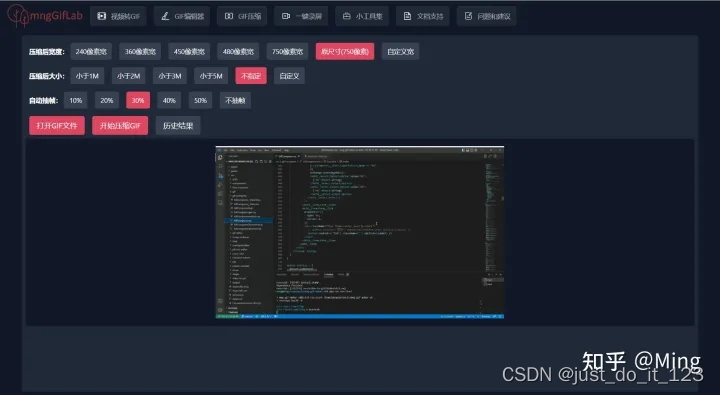Set frame dropping to 40%

click(x=169, y=100)
